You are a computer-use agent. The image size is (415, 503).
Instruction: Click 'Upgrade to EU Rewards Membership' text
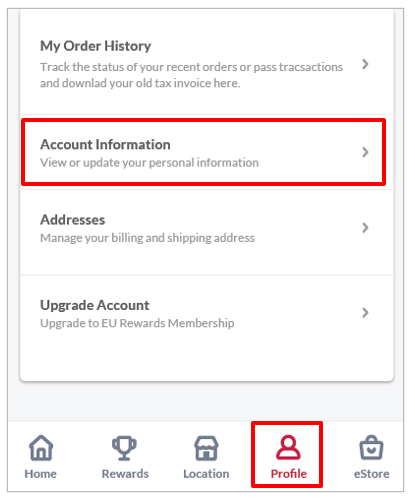(137, 323)
